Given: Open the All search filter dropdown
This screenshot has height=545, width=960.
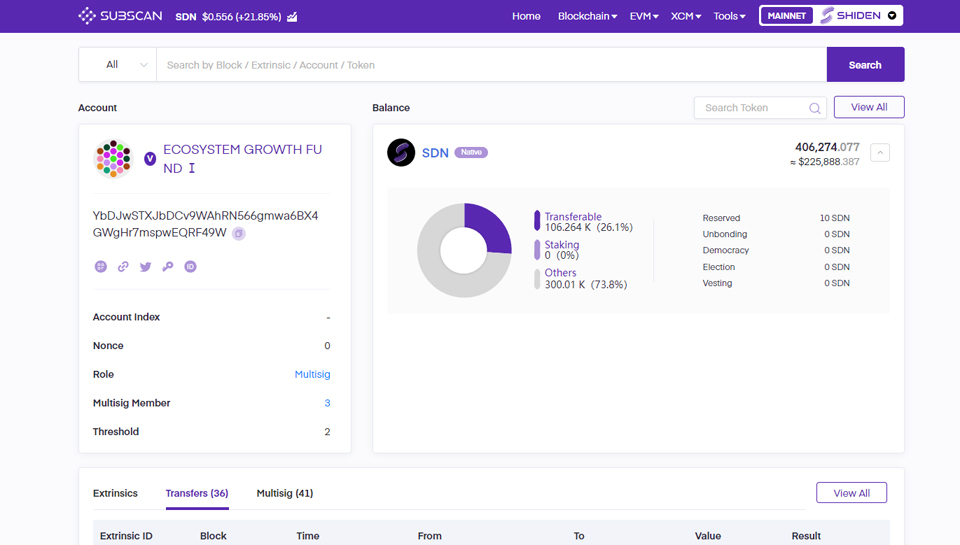Looking at the screenshot, I should pyautogui.click(x=118, y=65).
